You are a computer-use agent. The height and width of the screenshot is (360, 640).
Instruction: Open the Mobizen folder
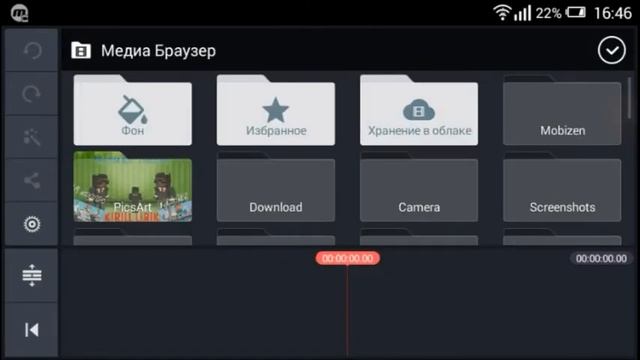562,110
